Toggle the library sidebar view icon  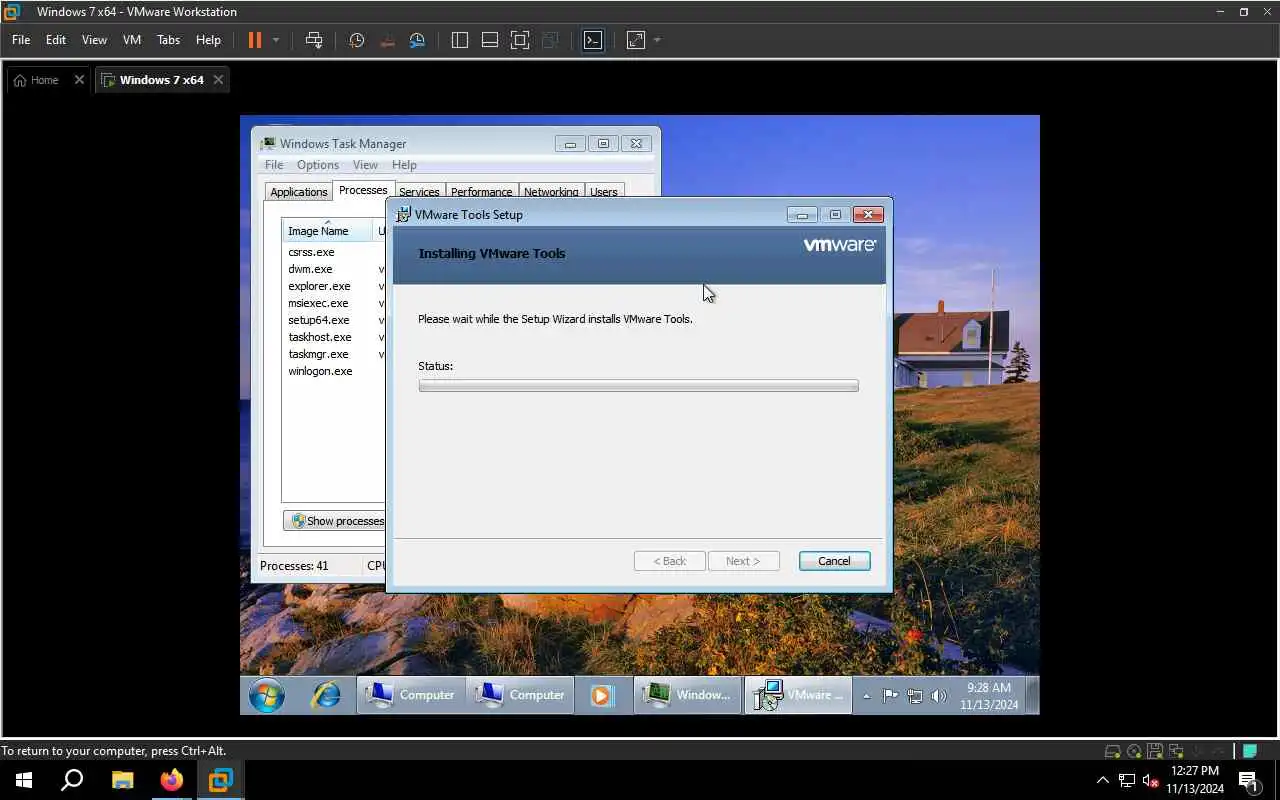pyautogui.click(x=460, y=40)
